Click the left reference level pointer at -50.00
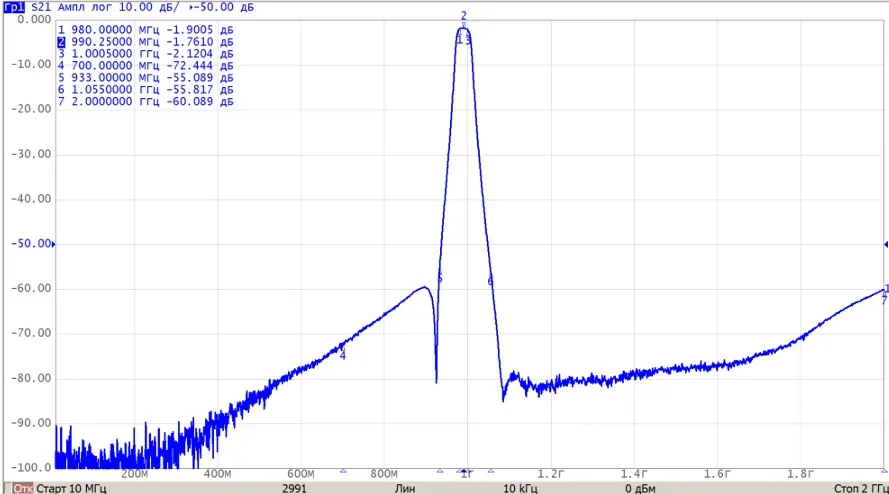This screenshot has height=494, width=889. click(53, 244)
